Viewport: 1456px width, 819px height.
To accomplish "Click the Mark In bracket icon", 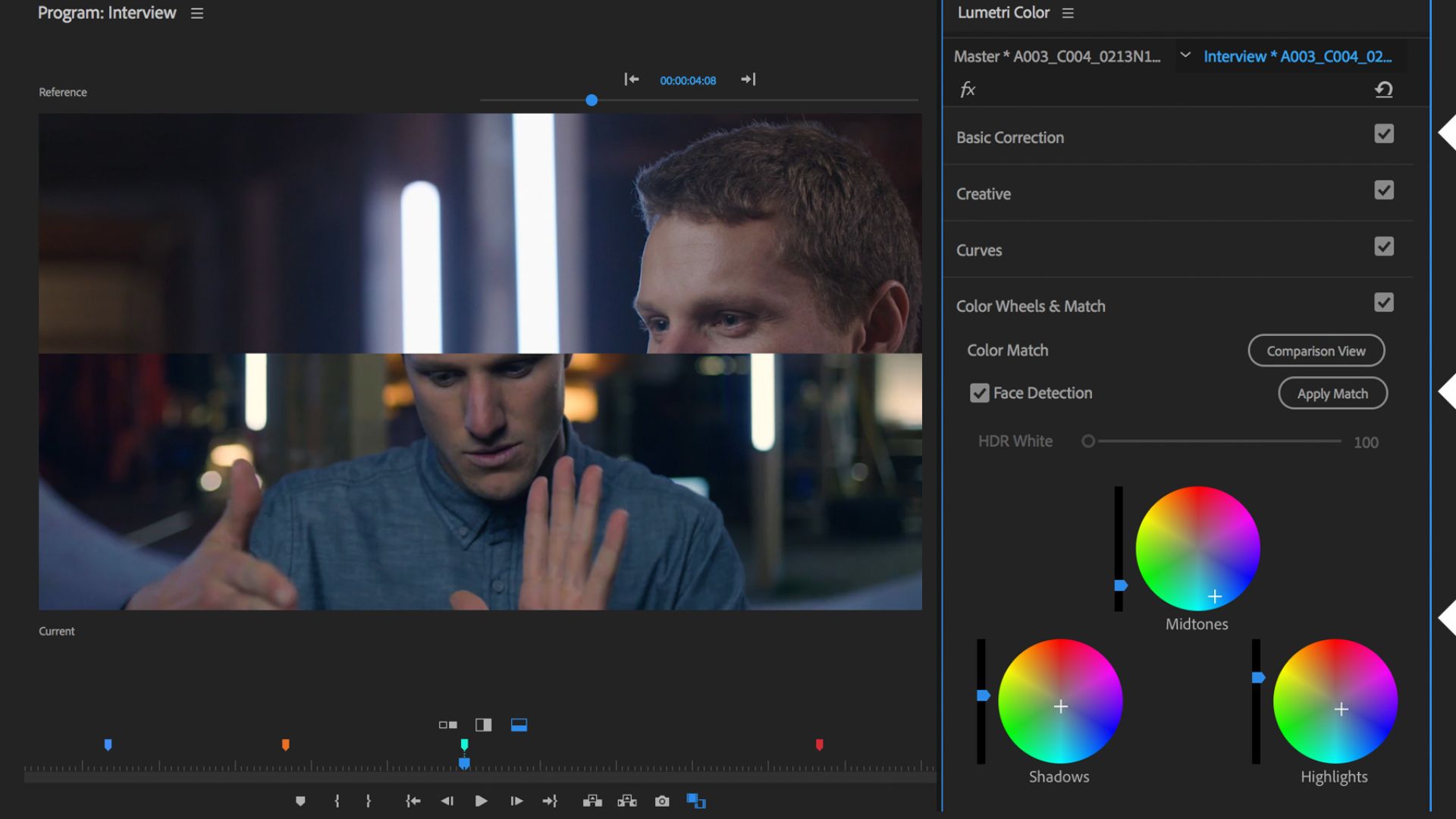I will pos(337,801).
